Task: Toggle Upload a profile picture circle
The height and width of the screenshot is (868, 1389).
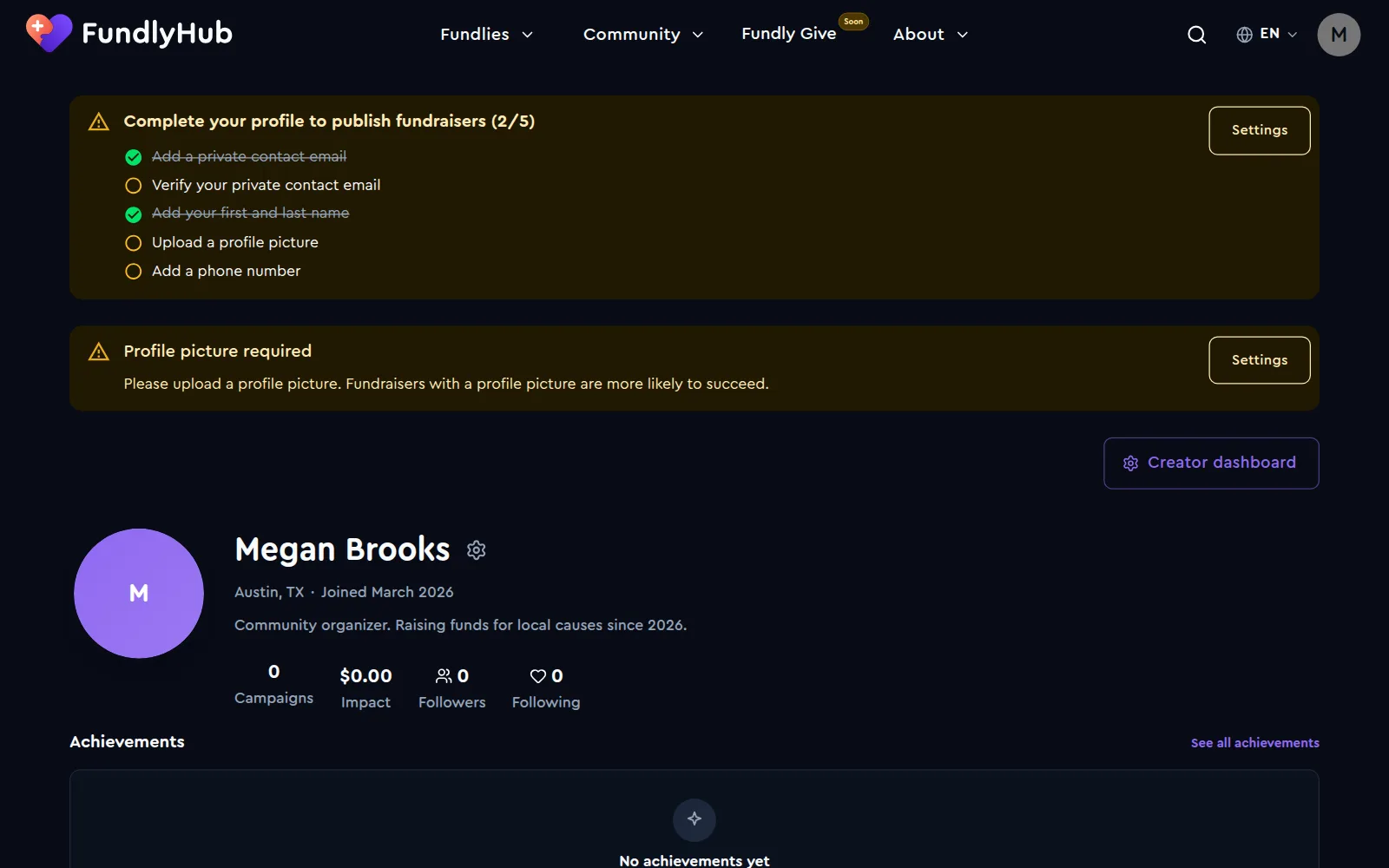Action: [x=134, y=243]
